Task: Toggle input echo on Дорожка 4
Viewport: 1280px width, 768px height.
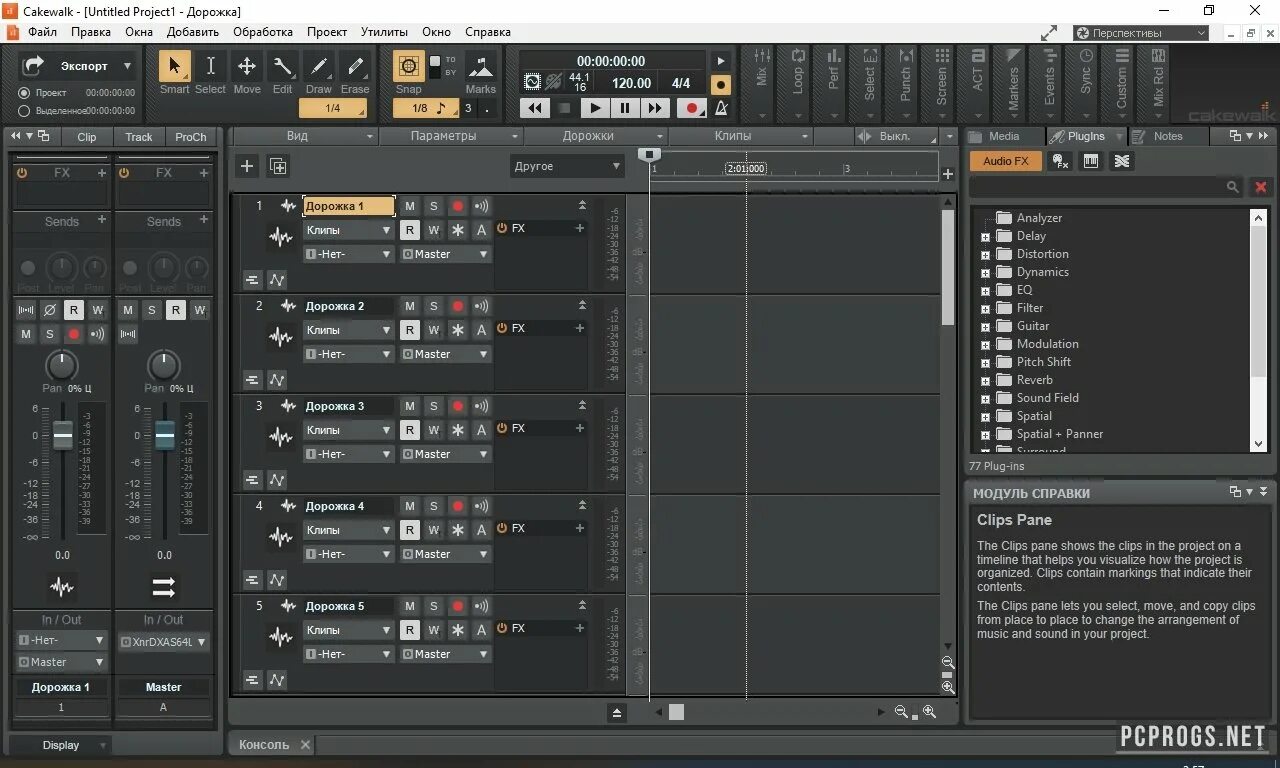Action: [481, 506]
